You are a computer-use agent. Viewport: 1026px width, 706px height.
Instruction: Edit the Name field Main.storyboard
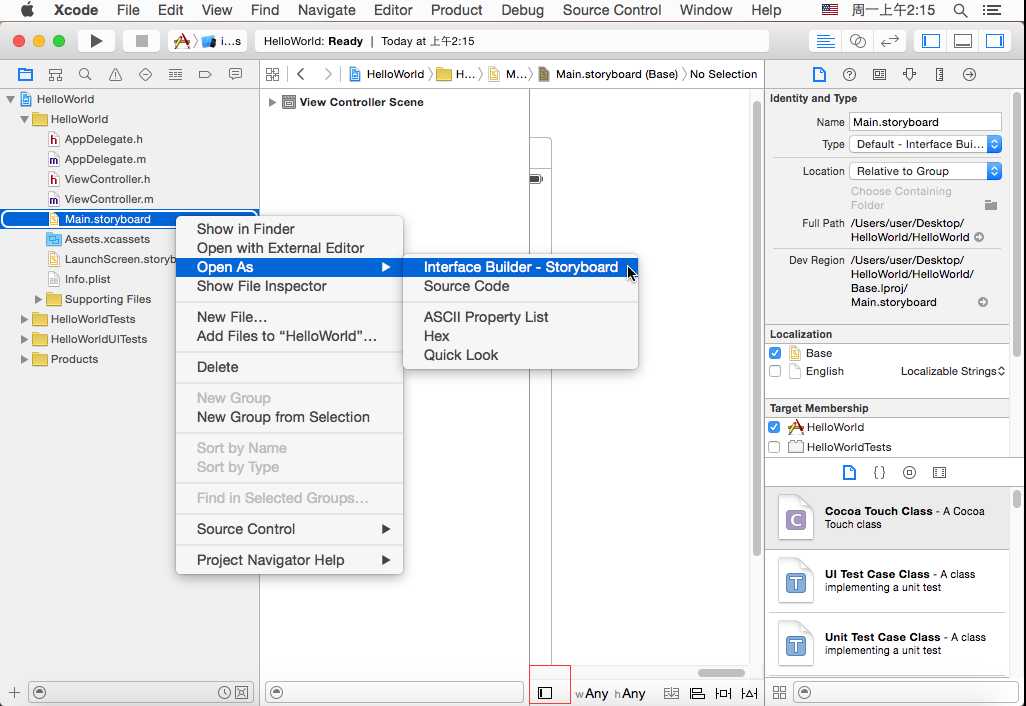point(925,122)
